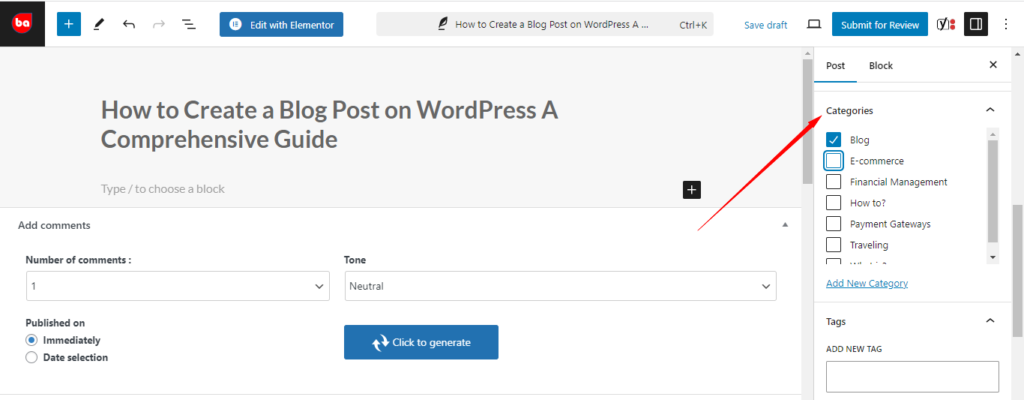This screenshot has width=1024, height=400.
Task: Check the Financial Management category
Action: tap(833, 182)
